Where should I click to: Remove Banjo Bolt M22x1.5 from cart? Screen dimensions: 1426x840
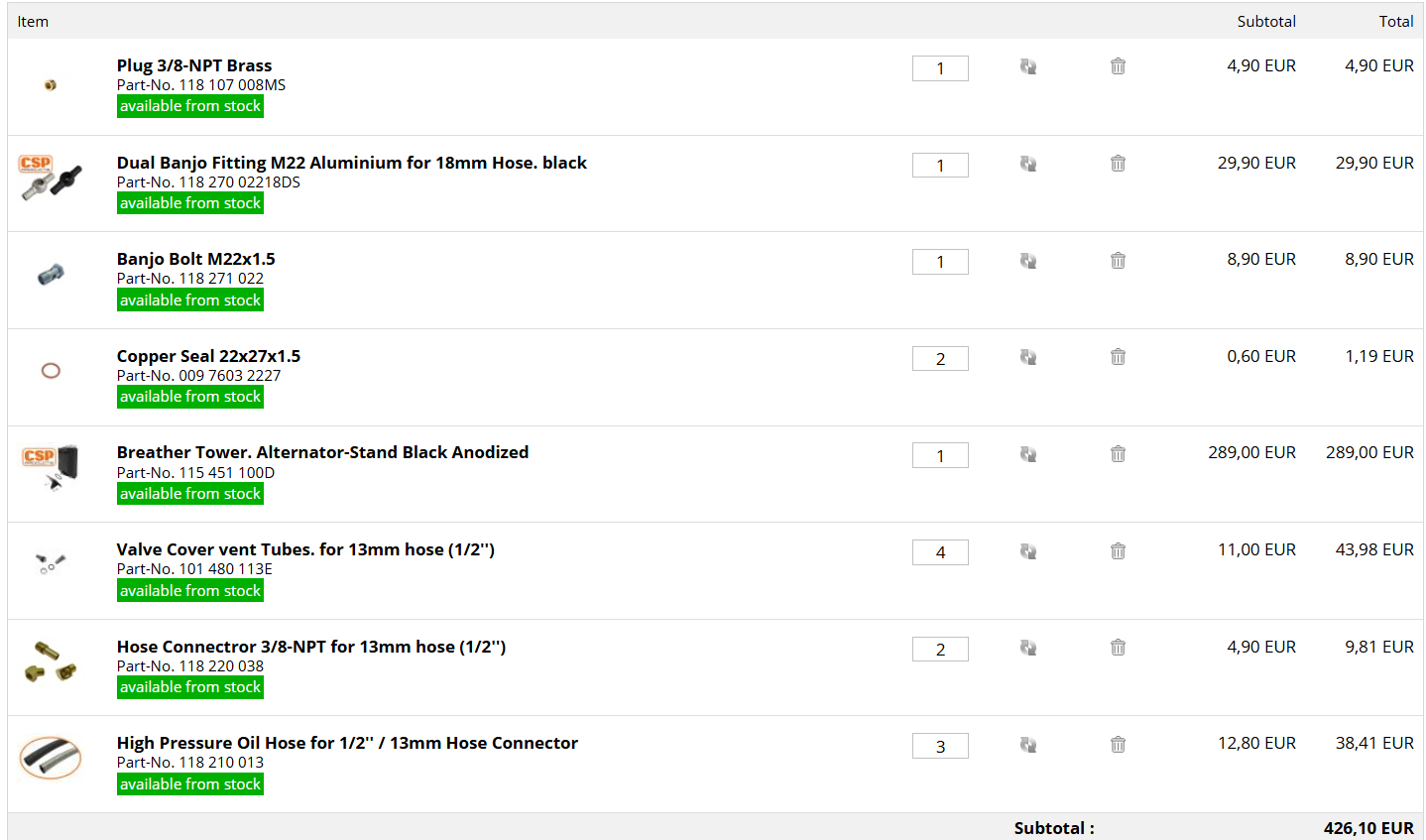1118,261
